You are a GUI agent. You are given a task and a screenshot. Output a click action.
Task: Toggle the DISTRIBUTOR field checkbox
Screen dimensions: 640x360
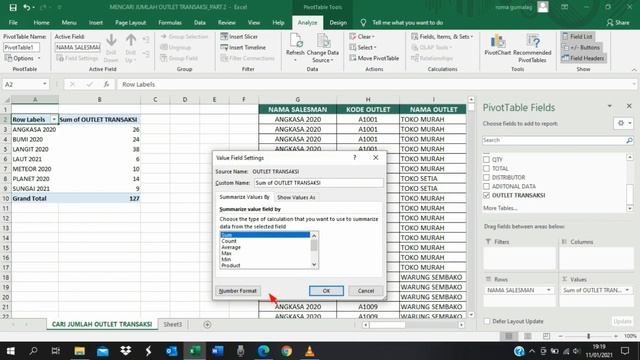tap(486, 177)
